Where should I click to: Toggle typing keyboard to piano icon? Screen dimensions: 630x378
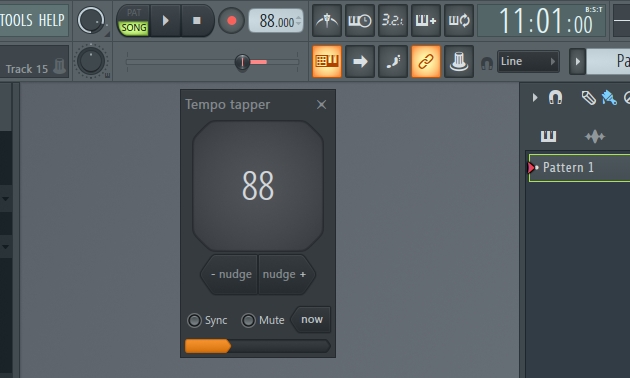pyautogui.click(x=327, y=61)
